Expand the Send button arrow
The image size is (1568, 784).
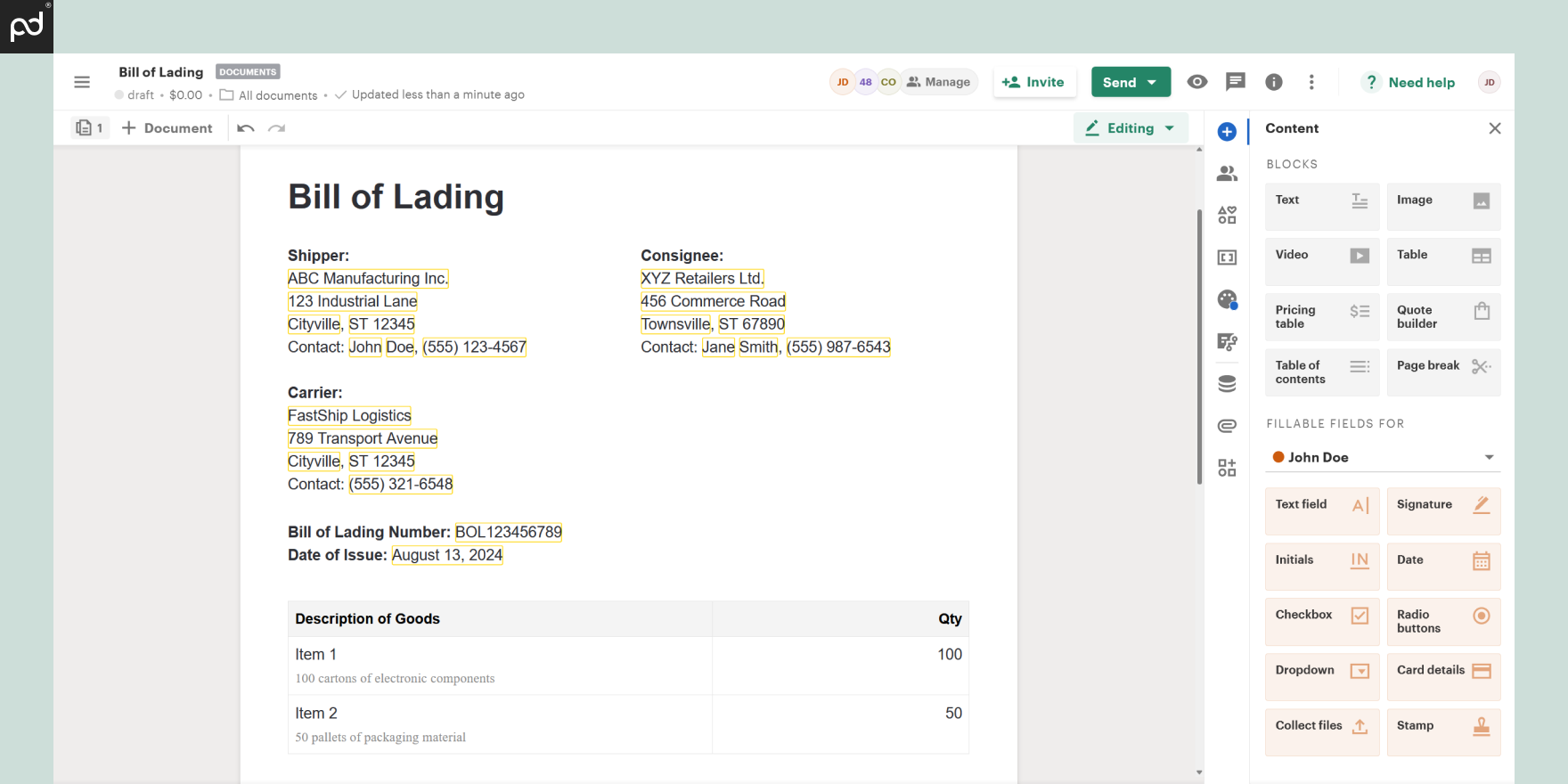pos(1152,82)
